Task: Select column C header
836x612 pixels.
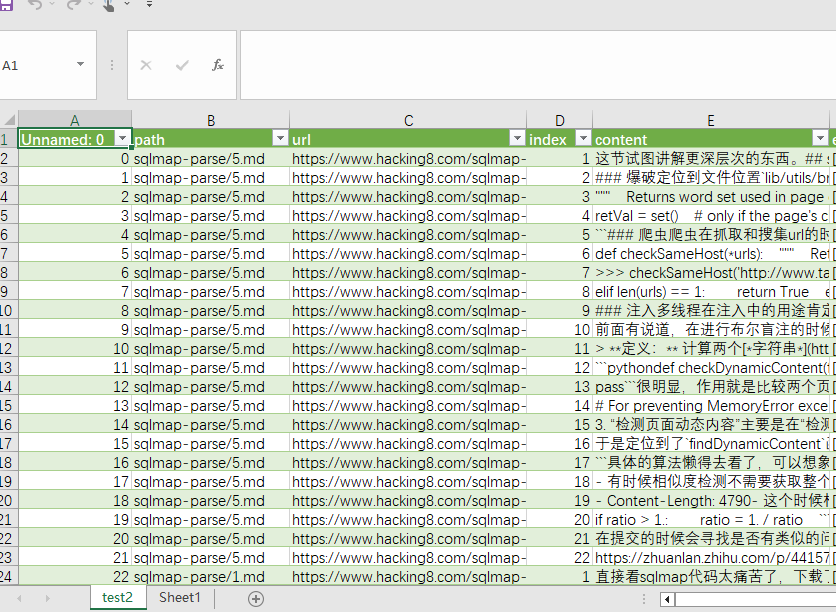Action: point(408,120)
